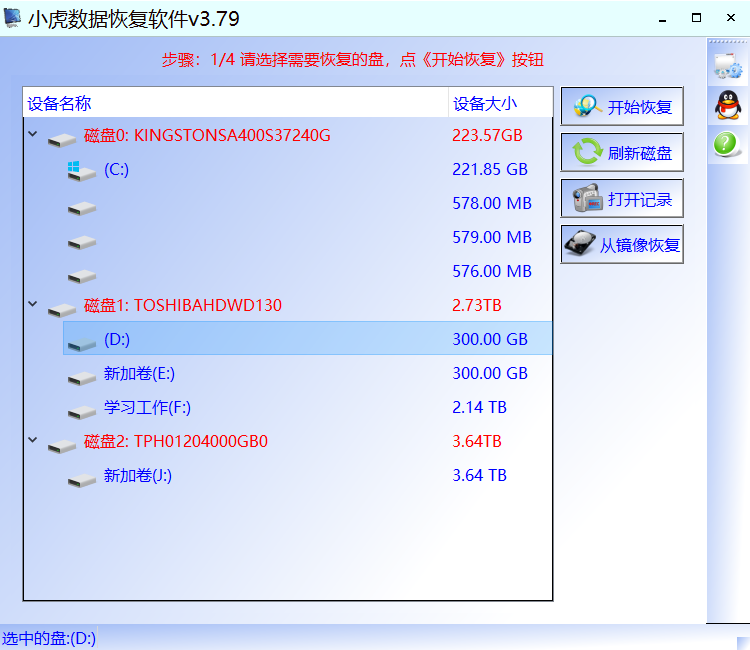Screen dimensions: 750x650
Task: Click the Windows drive icon beside (C:)
Action: (x=81, y=171)
